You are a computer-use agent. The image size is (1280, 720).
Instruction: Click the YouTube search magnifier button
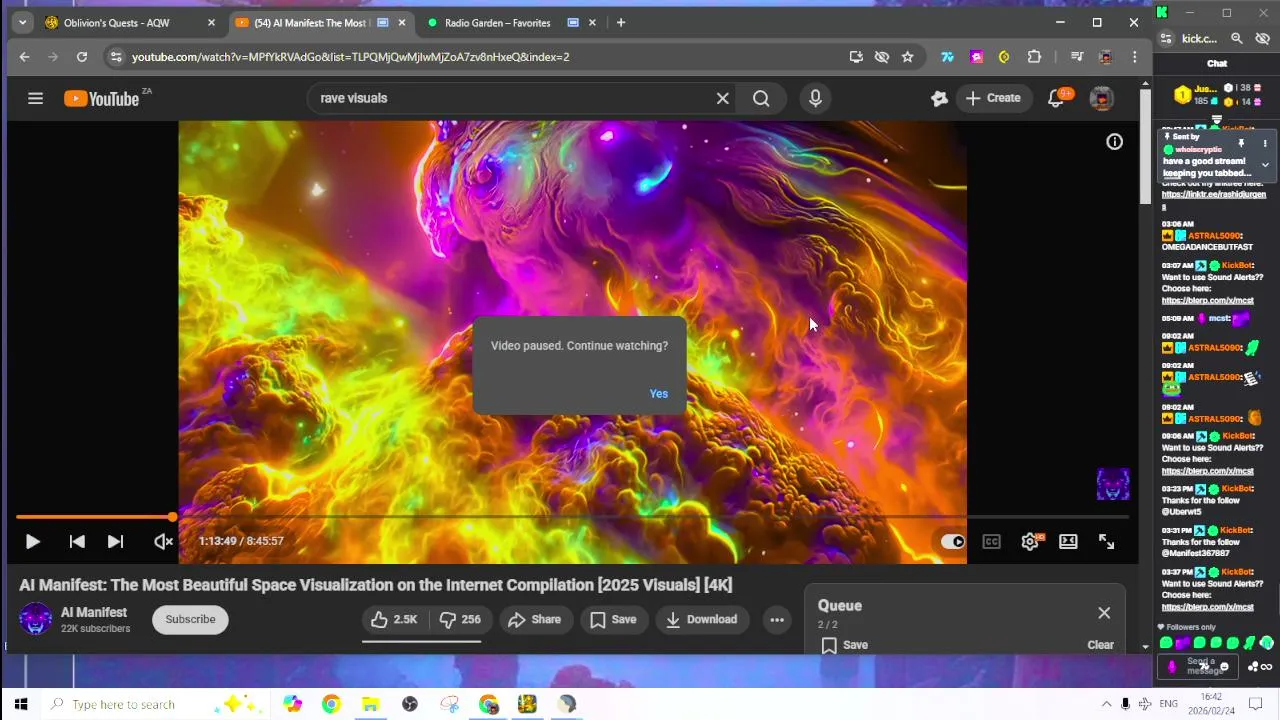point(761,98)
